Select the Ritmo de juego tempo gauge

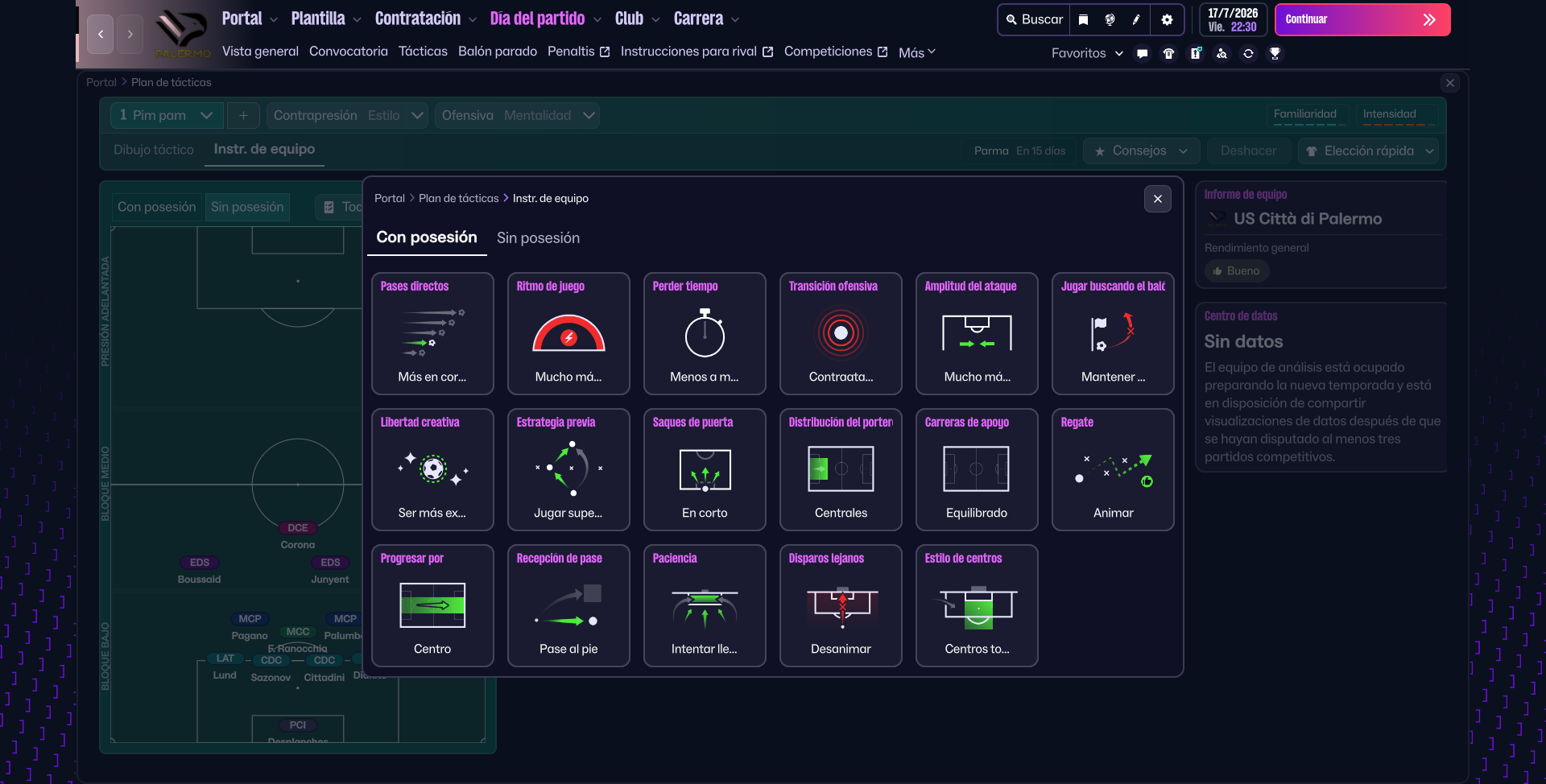pos(568,333)
